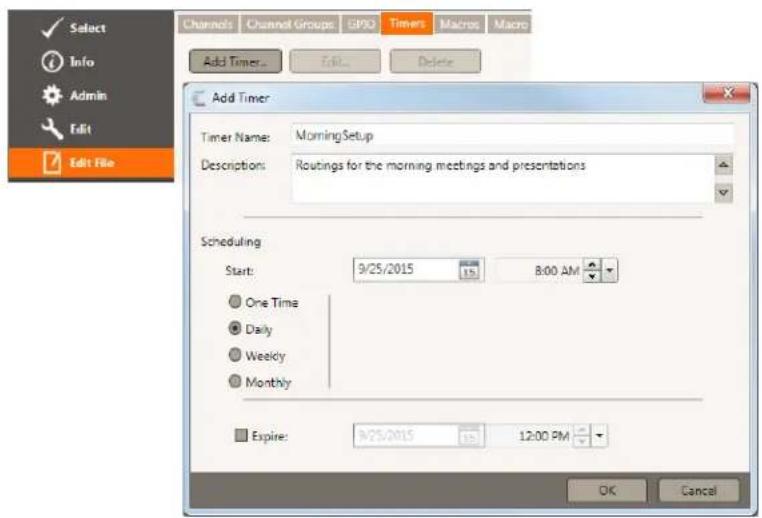Choose the One Time schedule option
Screen dimensions: 762x518
(235, 302)
